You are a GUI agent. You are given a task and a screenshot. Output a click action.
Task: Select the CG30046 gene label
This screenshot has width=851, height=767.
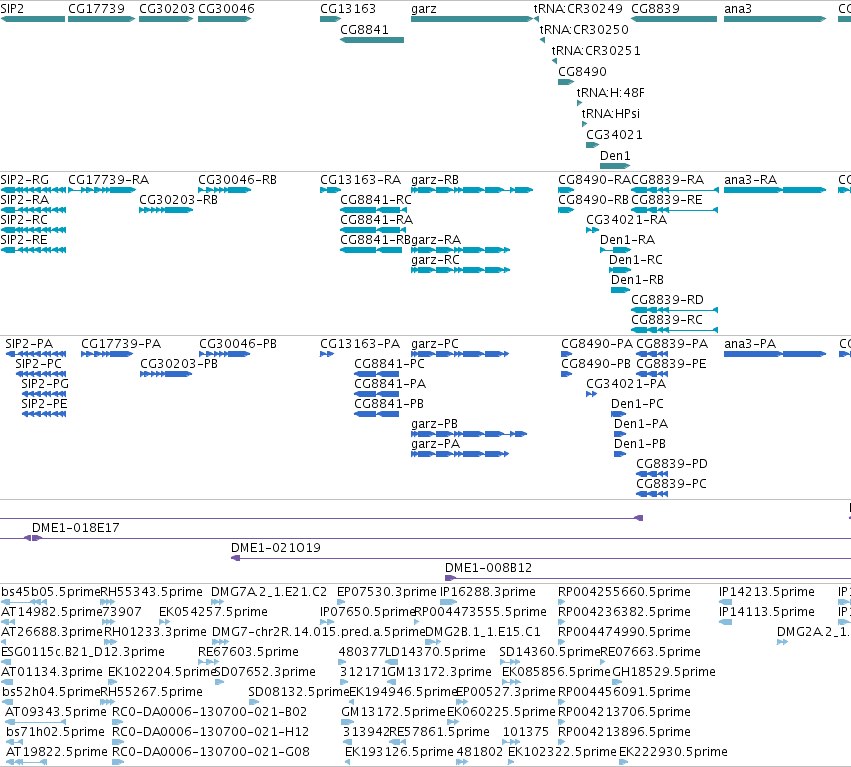pos(226,9)
